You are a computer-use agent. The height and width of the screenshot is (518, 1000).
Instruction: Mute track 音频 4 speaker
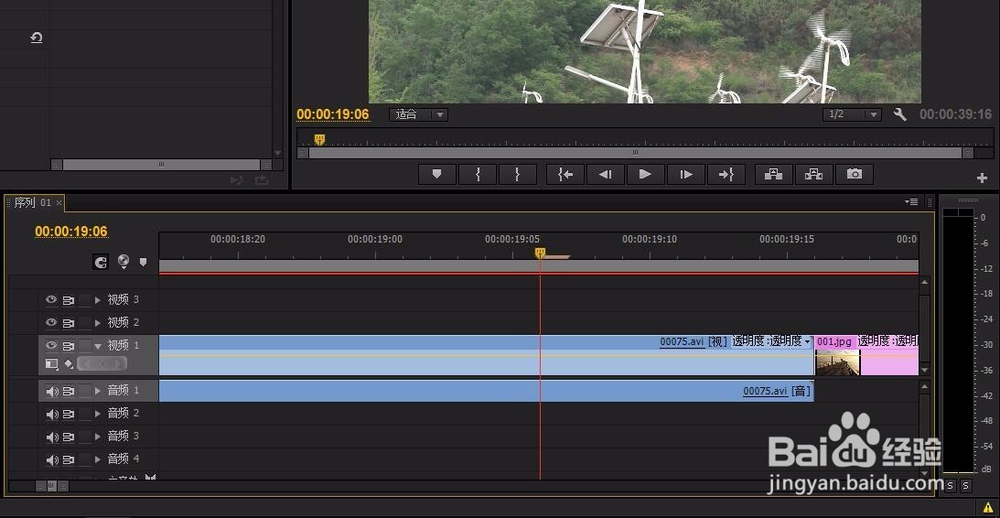click(x=52, y=460)
